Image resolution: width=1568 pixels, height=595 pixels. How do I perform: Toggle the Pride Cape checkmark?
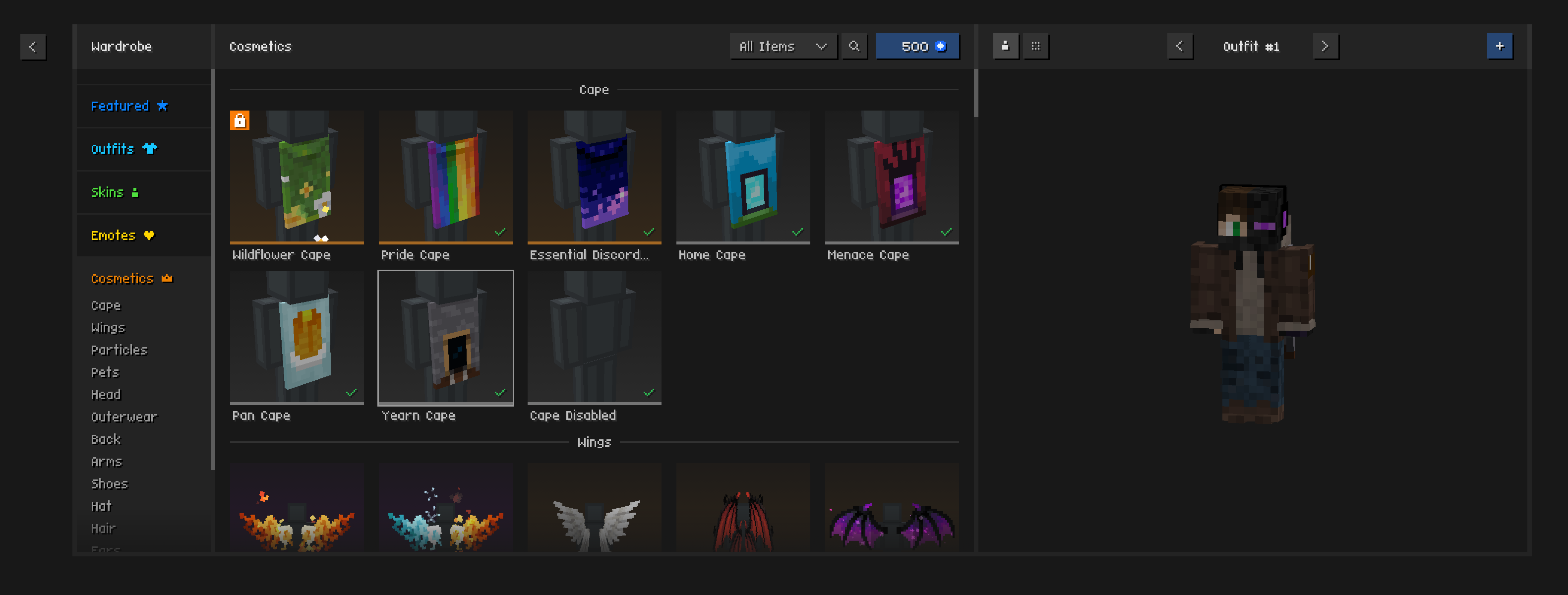coord(500,232)
